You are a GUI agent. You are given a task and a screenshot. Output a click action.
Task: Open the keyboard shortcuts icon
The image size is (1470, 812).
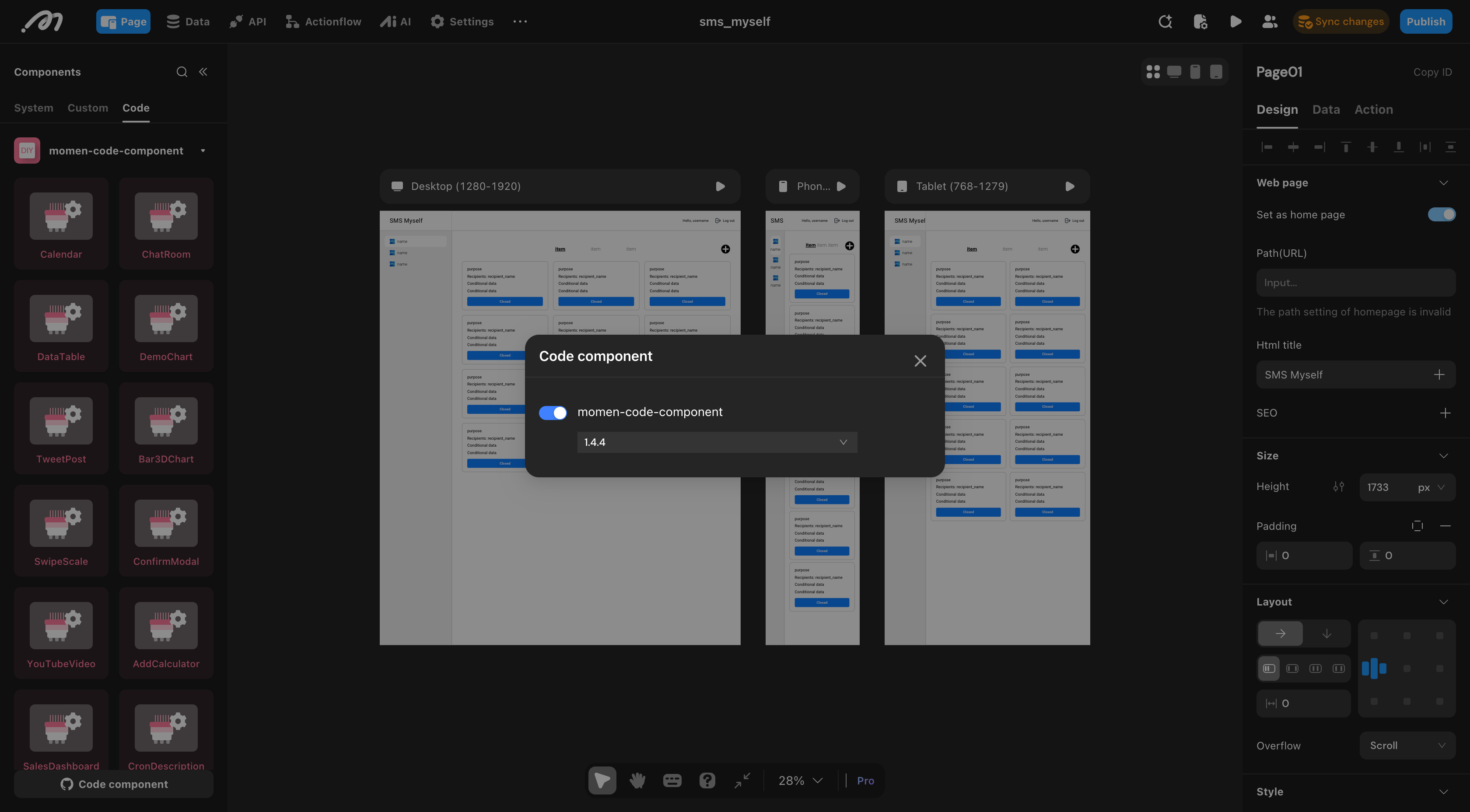672,780
